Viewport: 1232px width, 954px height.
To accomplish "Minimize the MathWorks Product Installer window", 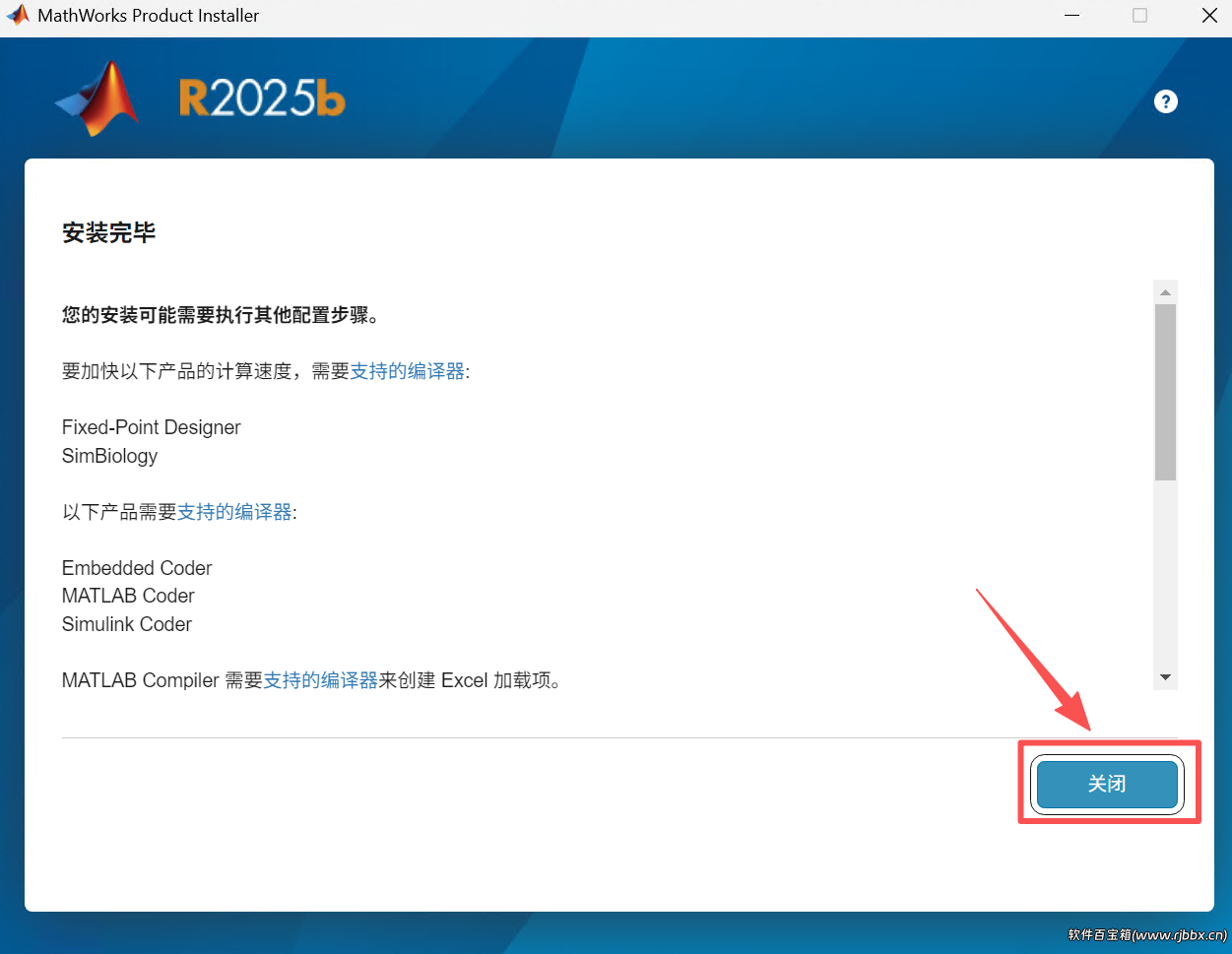I will coord(1071,16).
